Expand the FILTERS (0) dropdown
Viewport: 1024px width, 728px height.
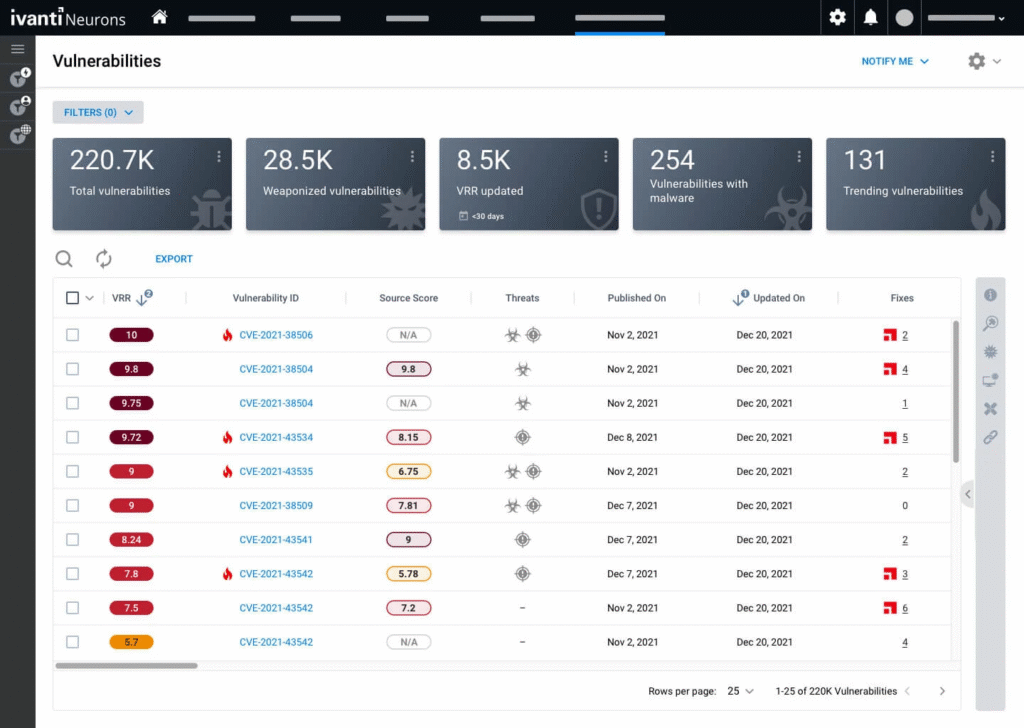(98, 112)
